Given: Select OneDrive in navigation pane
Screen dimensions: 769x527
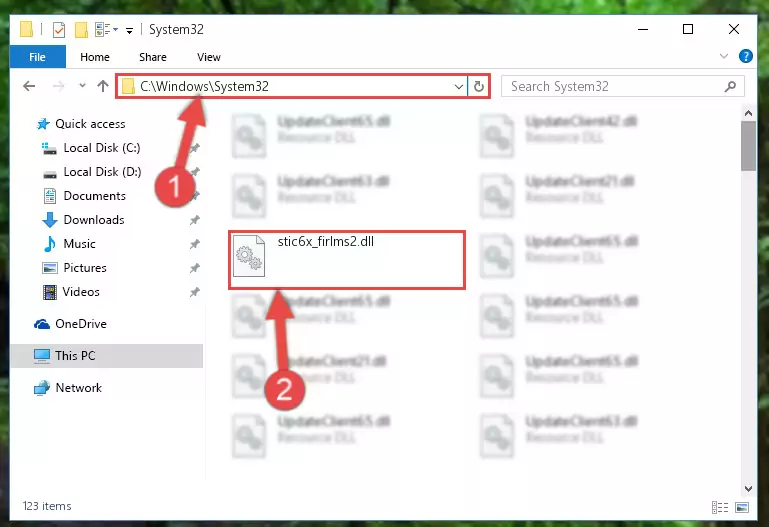Looking at the screenshot, I should (x=80, y=324).
